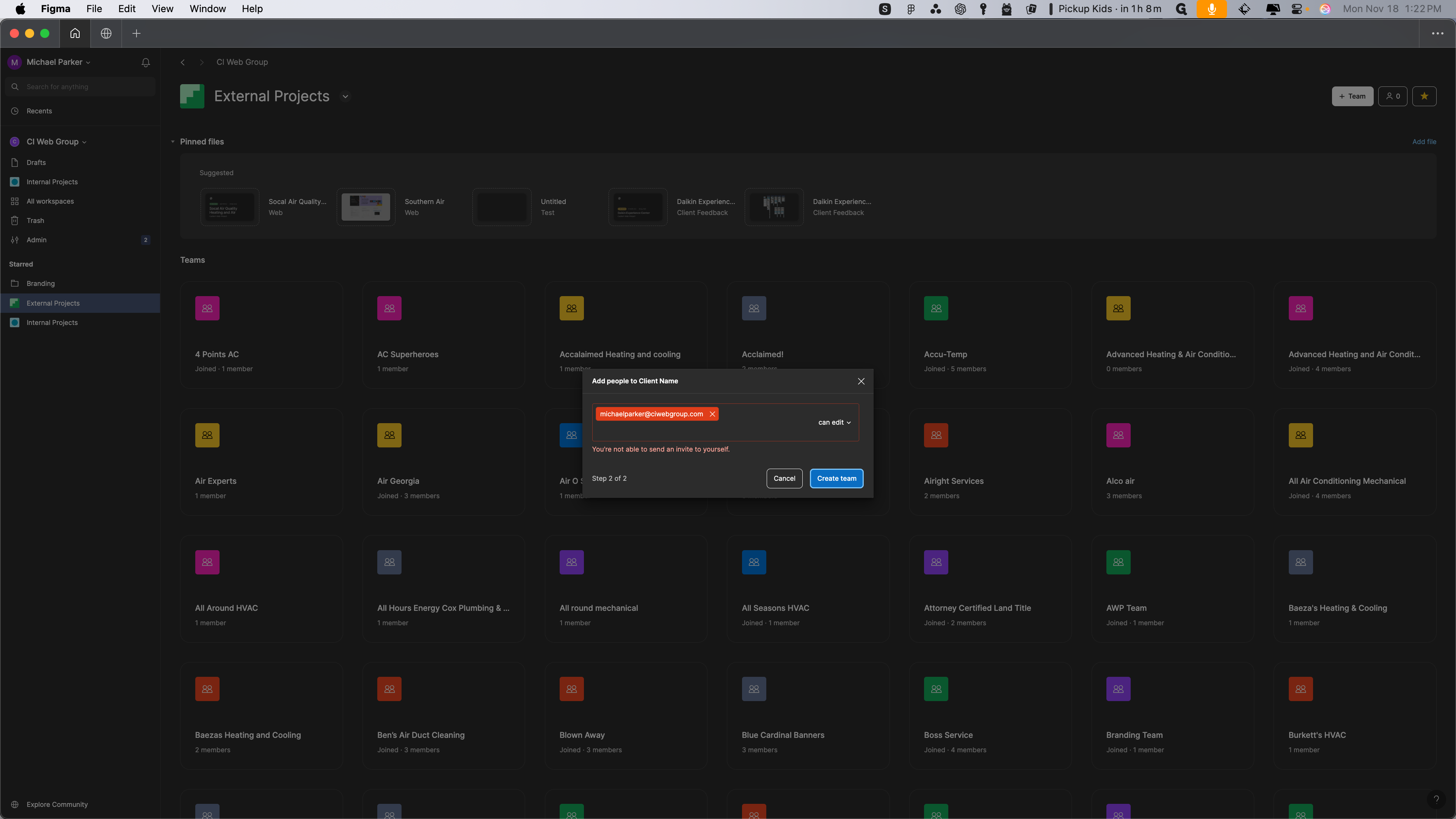1456x819 pixels.
Task: Open Trash in the sidebar
Action: [80, 220]
